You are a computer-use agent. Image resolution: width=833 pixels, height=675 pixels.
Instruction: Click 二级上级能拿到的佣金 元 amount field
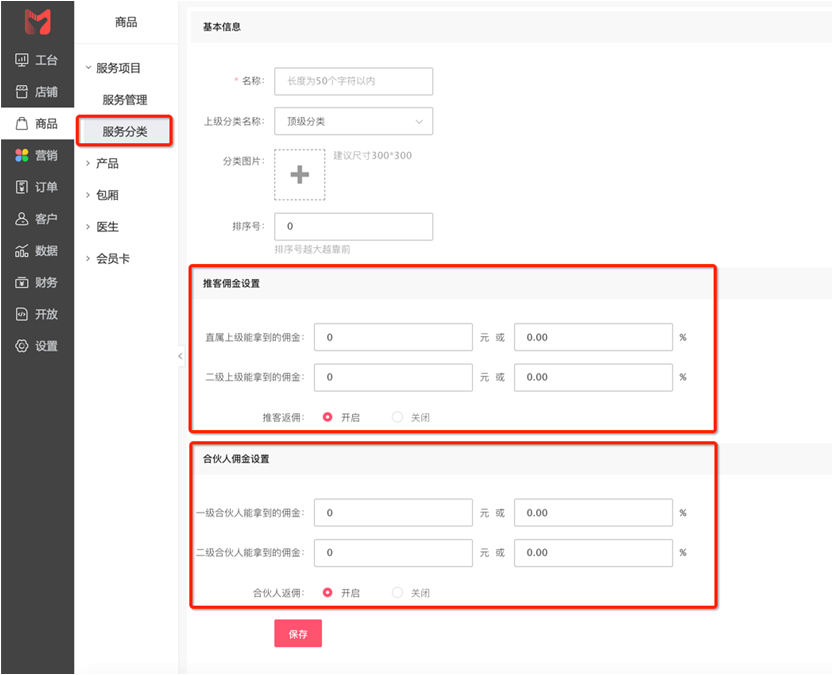tap(393, 378)
